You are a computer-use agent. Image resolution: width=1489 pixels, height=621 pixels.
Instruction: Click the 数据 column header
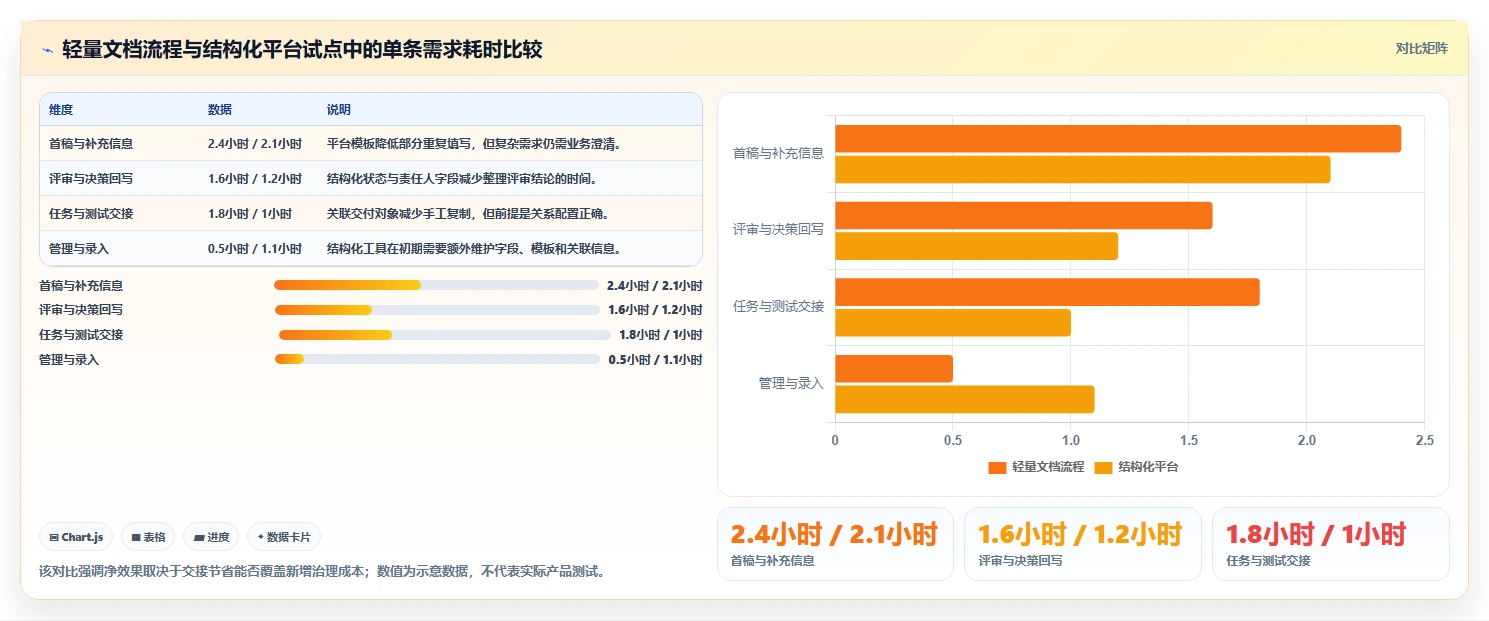220,110
